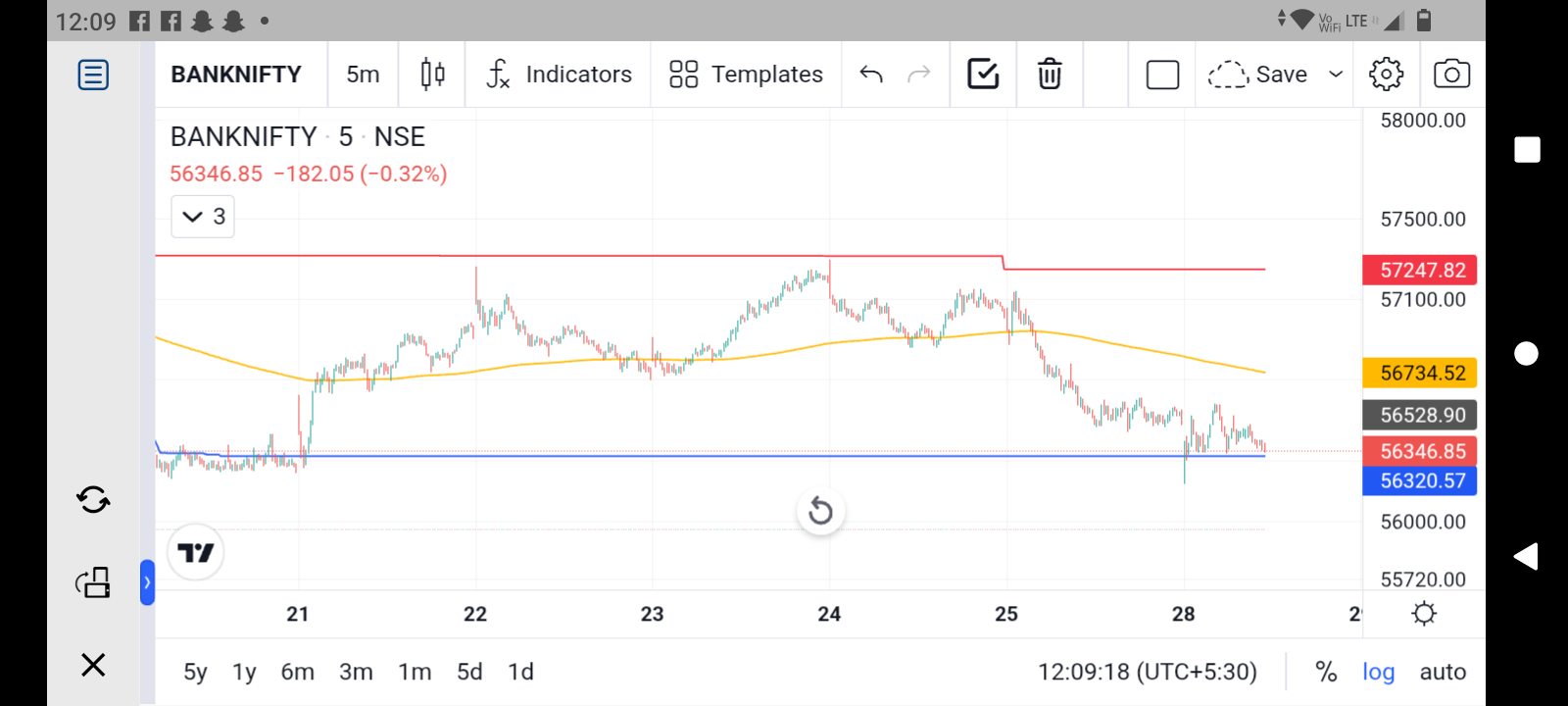Undo the last chart action
1568x706 pixels.
pos(871,75)
